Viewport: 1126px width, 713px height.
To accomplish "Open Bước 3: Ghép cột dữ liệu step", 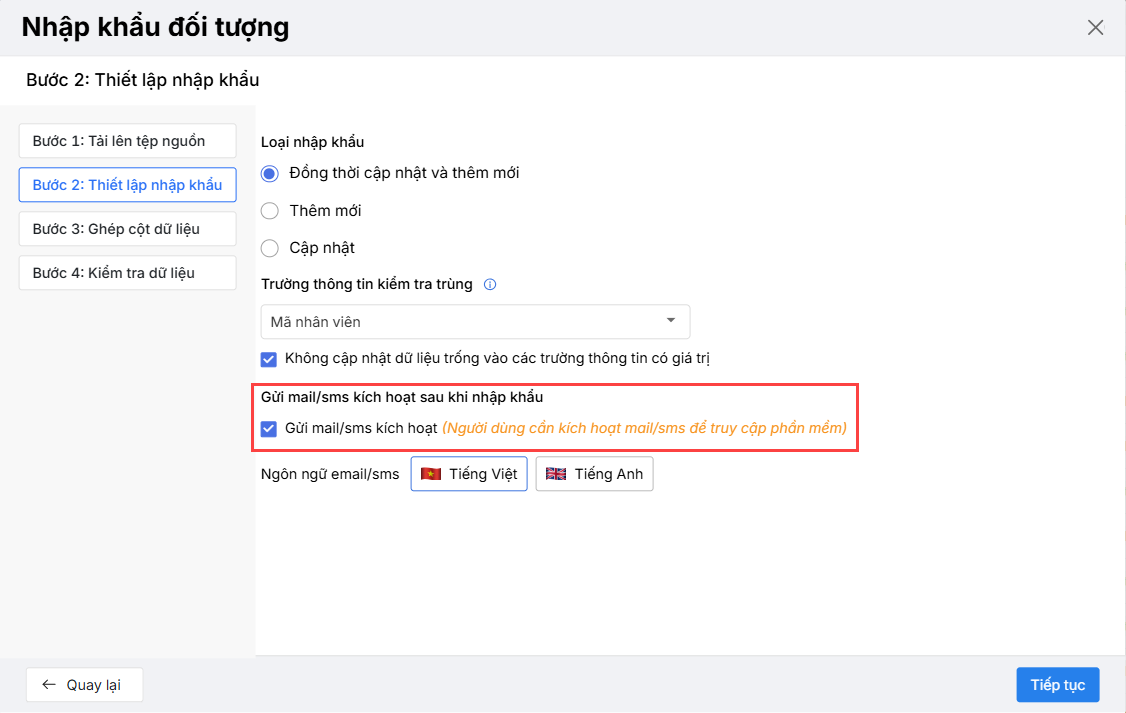I will pyautogui.click(x=127, y=229).
